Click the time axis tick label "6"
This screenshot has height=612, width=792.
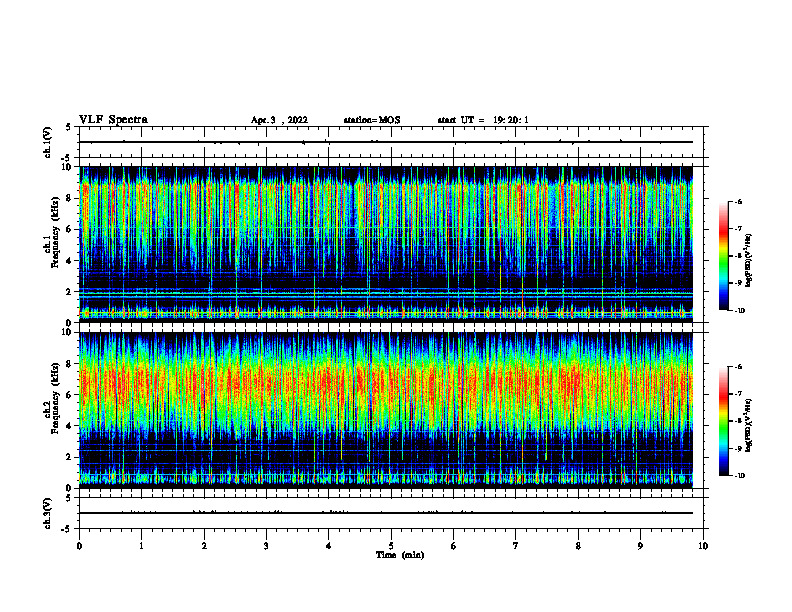coord(454,546)
